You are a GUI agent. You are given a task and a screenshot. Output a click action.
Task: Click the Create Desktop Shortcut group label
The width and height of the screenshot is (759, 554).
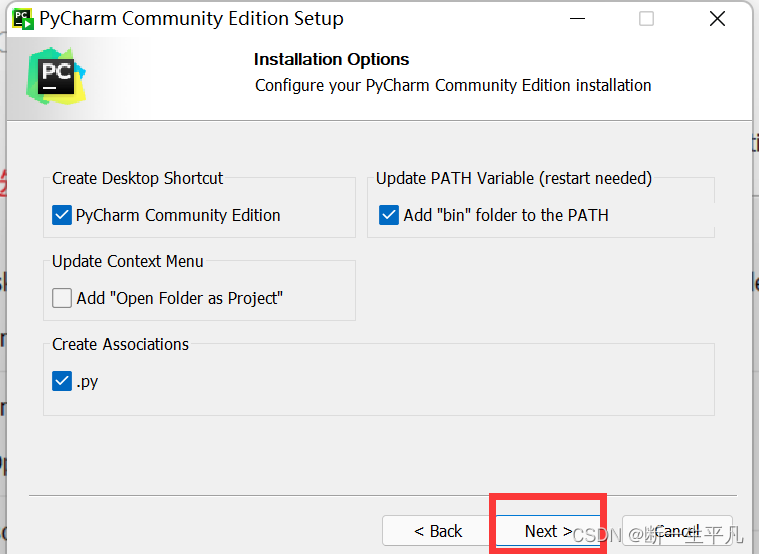pos(137,178)
